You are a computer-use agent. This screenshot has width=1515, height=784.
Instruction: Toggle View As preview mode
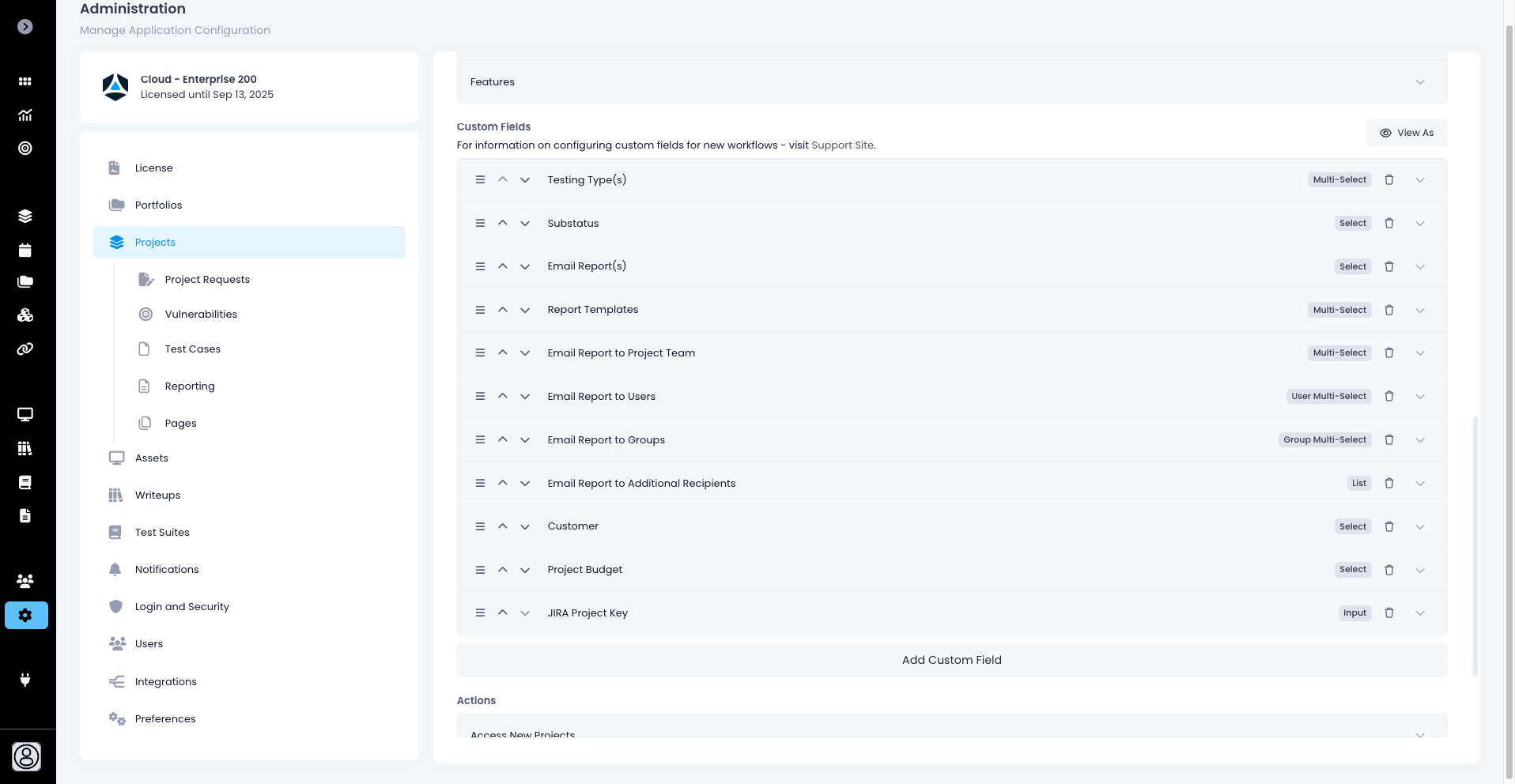point(1407,133)
